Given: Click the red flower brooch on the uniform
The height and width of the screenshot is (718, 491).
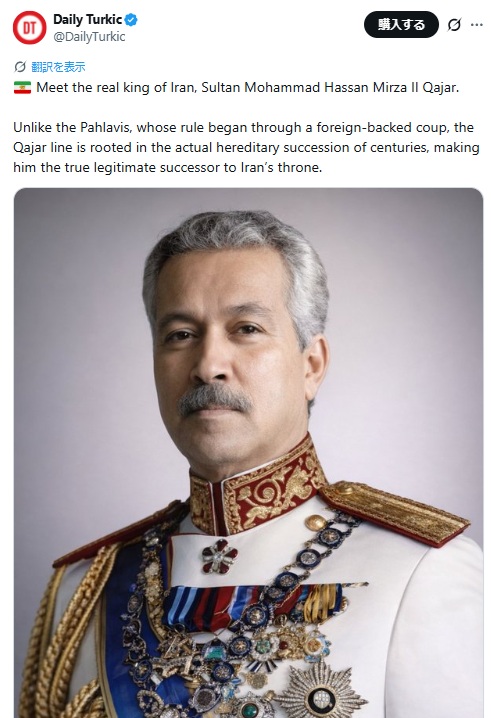Looking at the screenshot, I should click(x=220, y=556).
